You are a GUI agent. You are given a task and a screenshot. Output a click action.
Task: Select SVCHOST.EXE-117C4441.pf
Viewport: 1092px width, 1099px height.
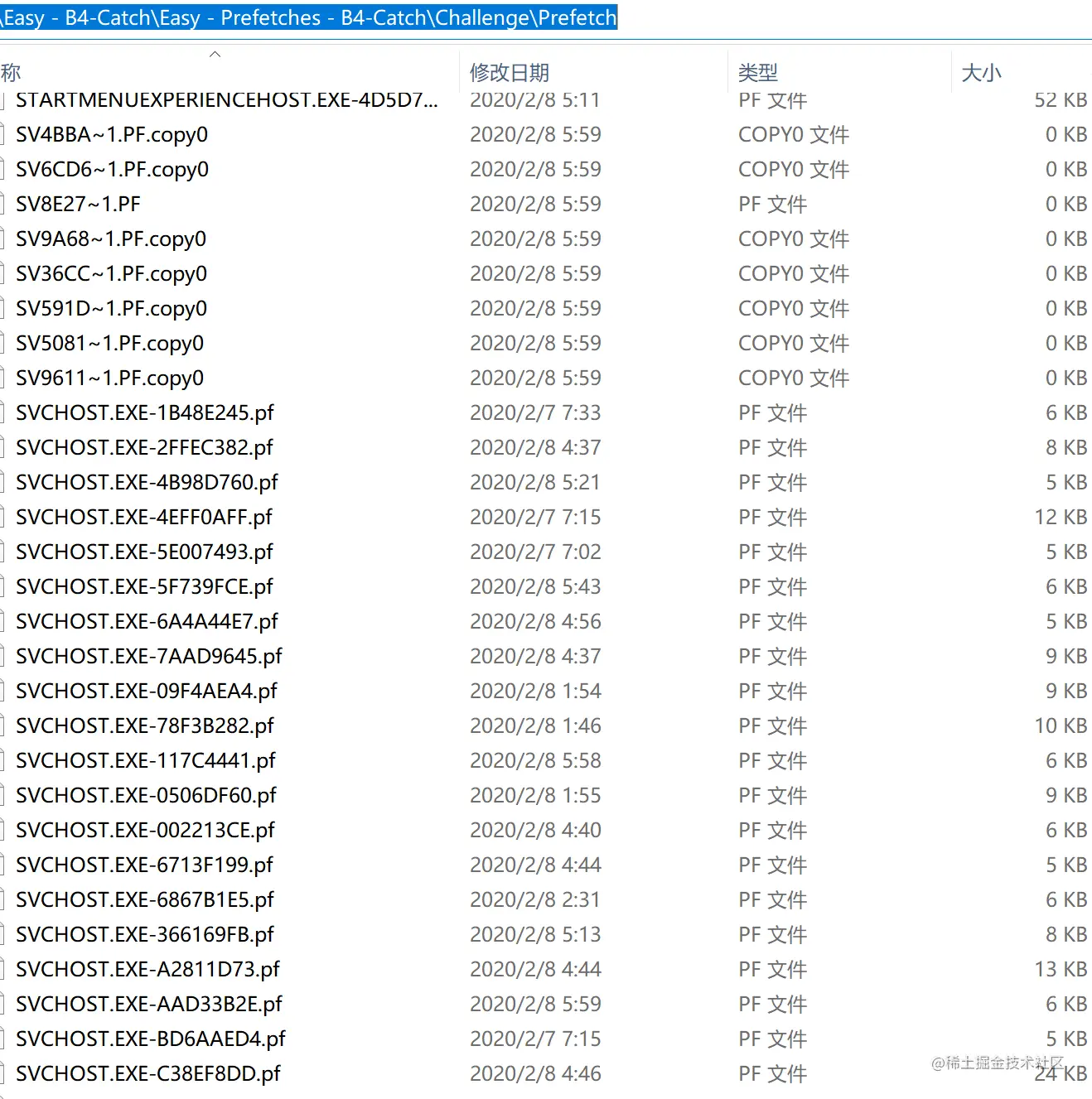pyautogui.click(x=146, y=761)
